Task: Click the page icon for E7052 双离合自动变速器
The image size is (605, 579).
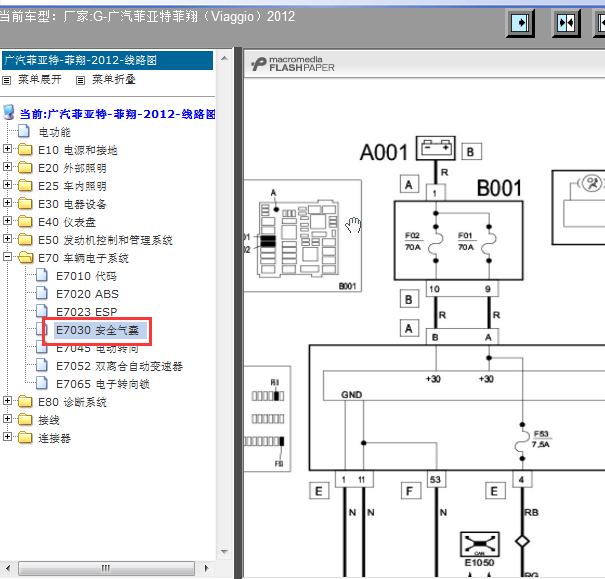Action: coord(42,365)
